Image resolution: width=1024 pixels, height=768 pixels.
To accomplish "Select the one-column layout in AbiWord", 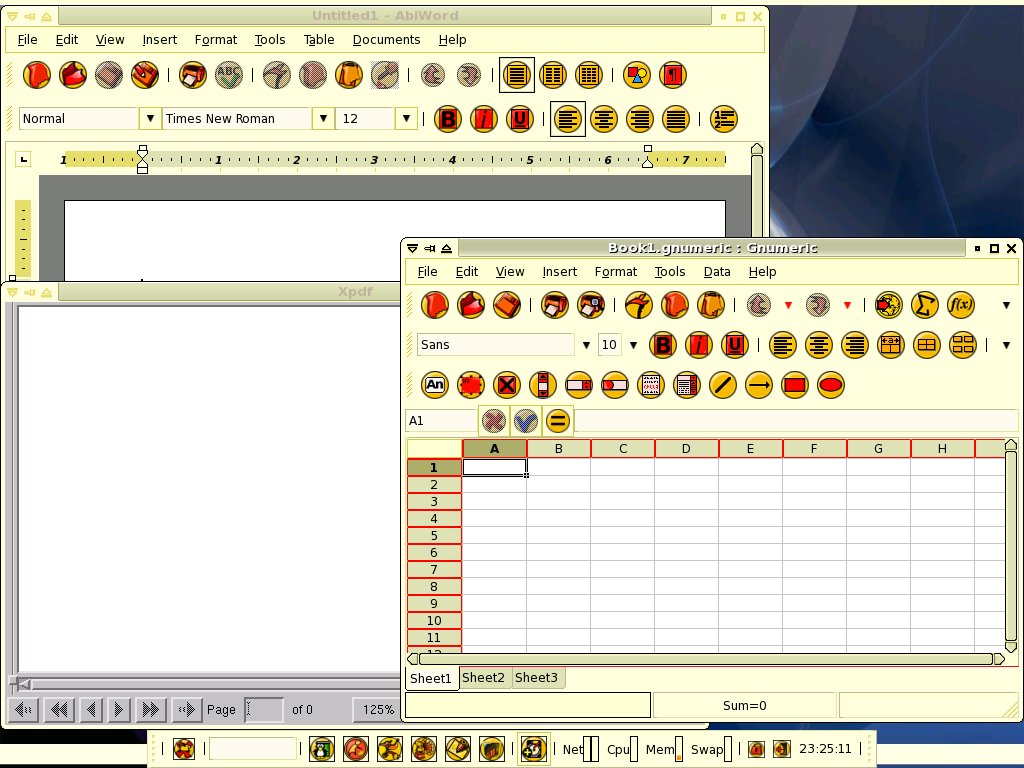I will click(x=517, y=75).
